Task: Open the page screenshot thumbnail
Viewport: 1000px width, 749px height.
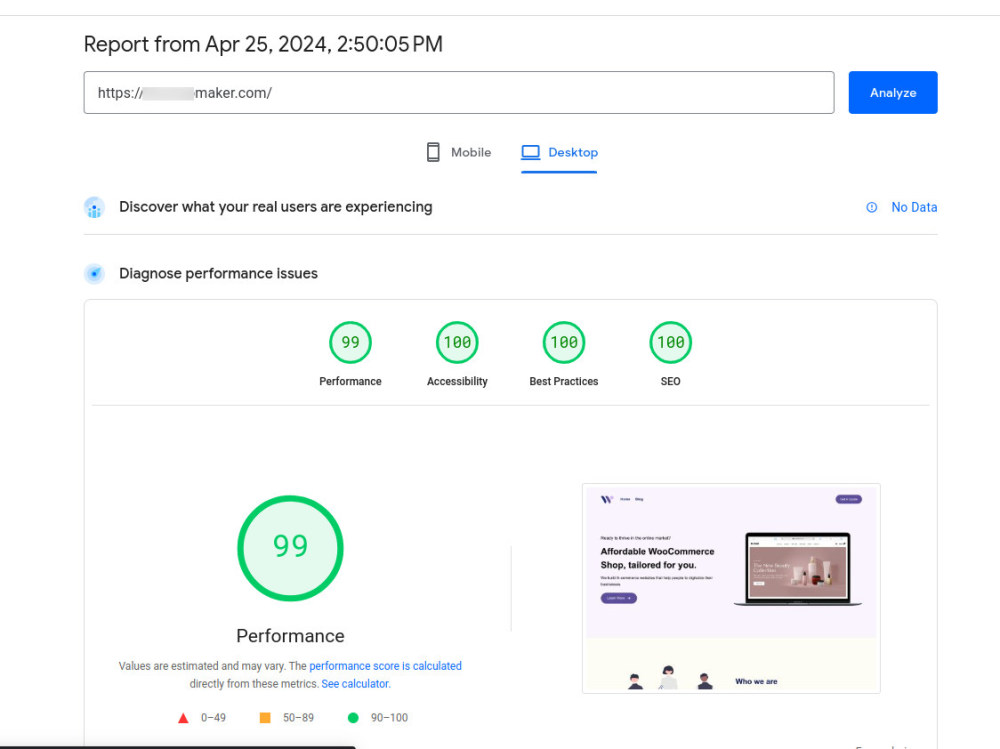Action: pyautogui.click(x=731, y=588)
